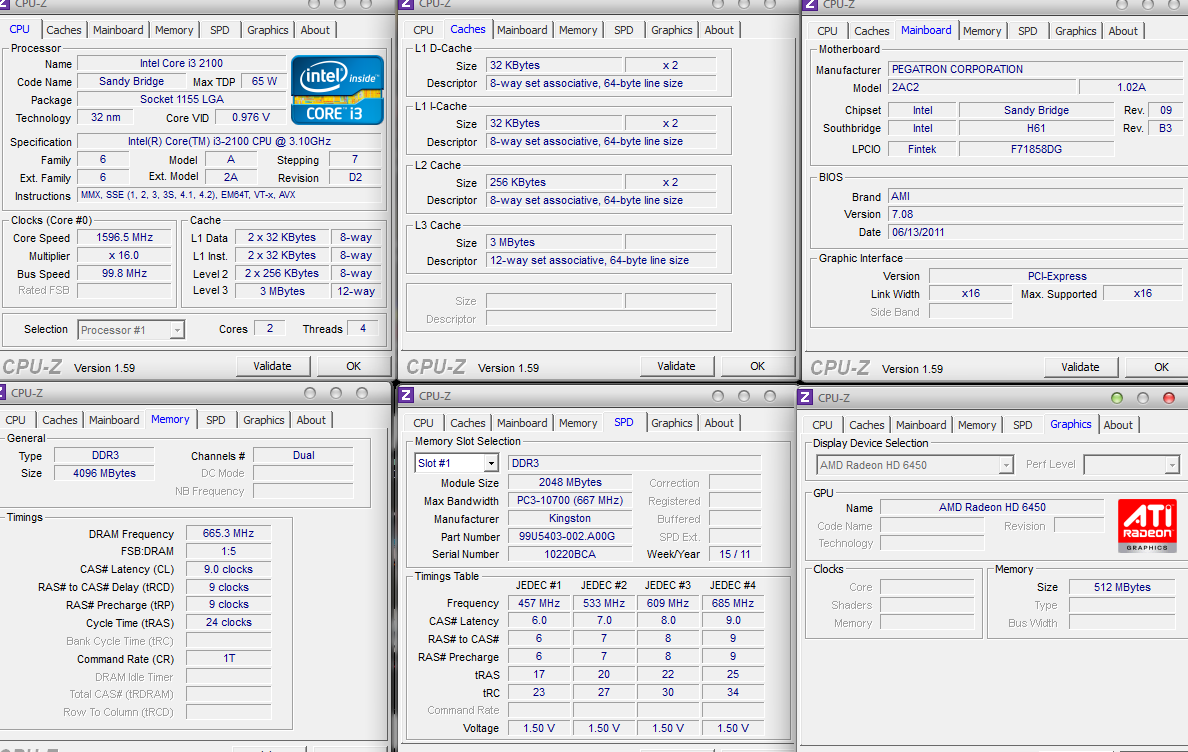
Task: Click the ATI Radeon Graphics logo
Action: [x=1146, y=526]
